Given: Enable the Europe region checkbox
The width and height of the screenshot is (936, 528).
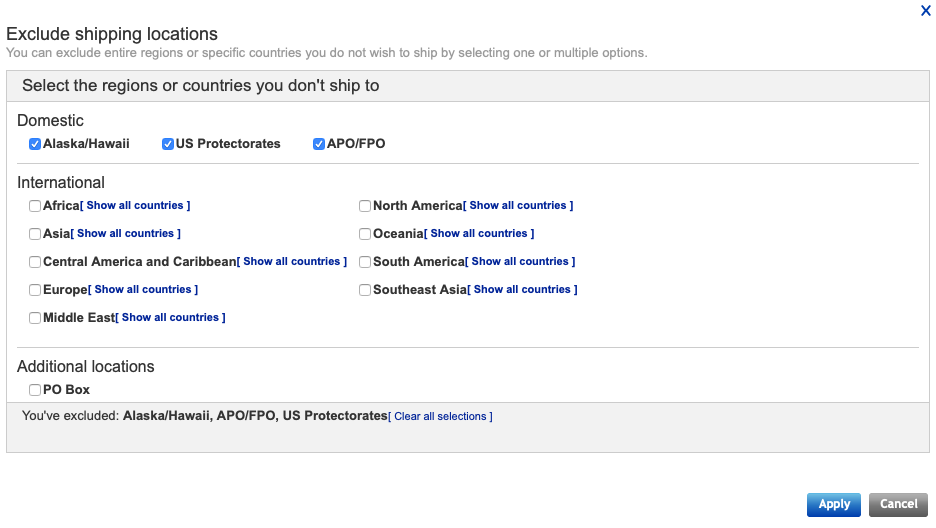Looking at the screenshot, I should click(35, 290).
